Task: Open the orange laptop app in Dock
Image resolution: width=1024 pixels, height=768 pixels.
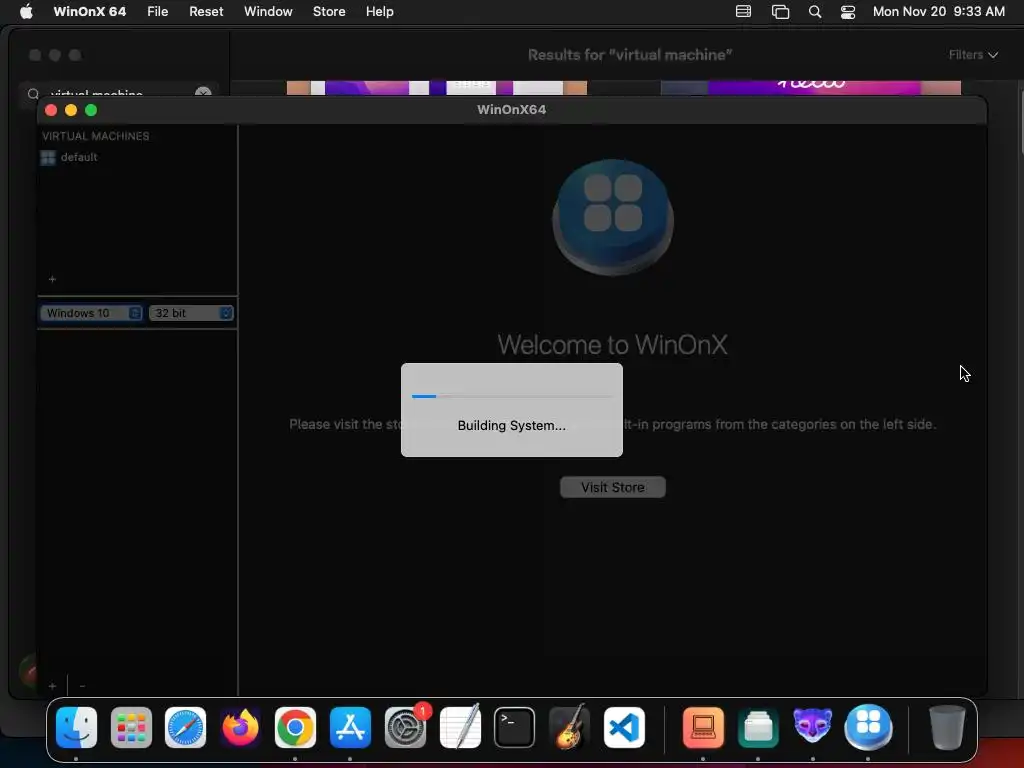Action: pyautogui.click(x=703, y=728)
